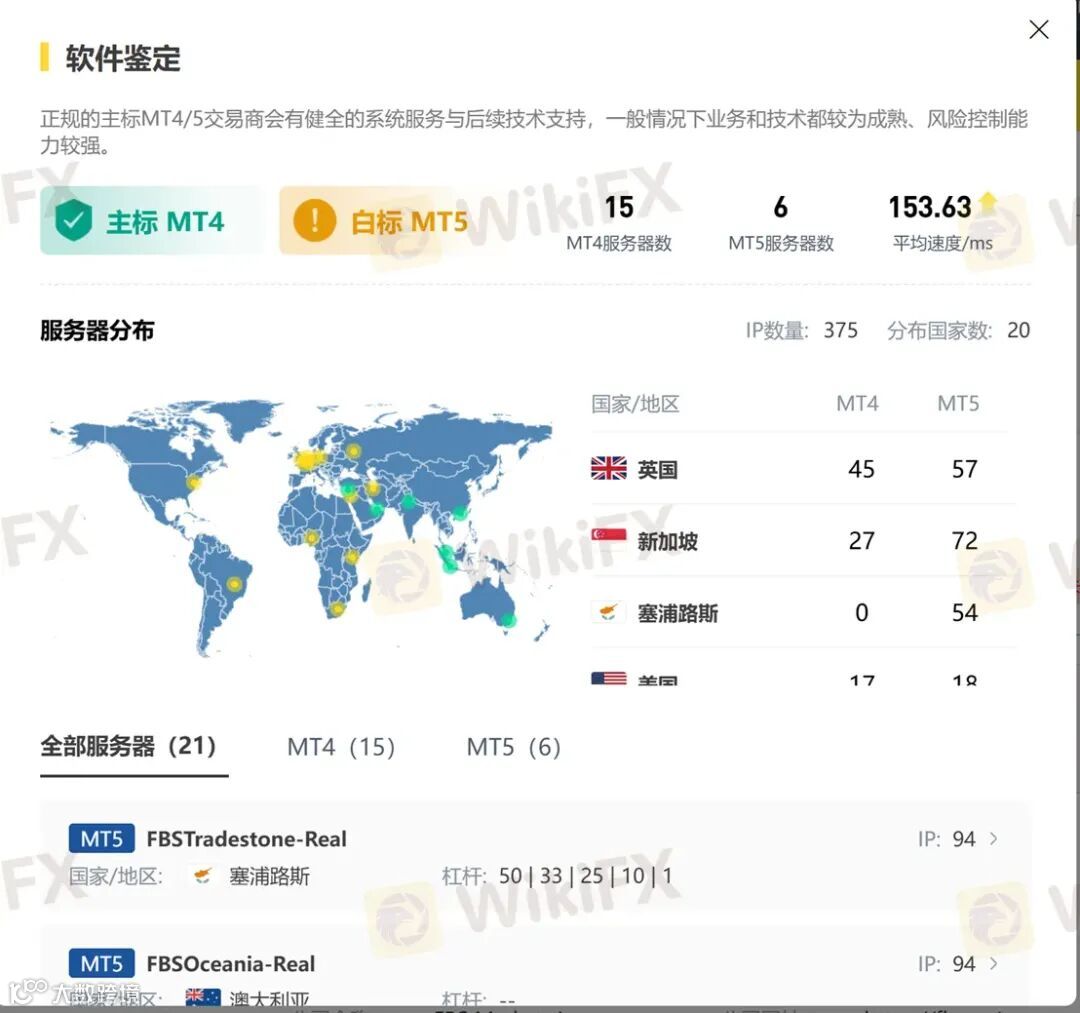Click the US east coast server marker
Viewport: 1080px width, 1013px height.
tap(194, 483)
